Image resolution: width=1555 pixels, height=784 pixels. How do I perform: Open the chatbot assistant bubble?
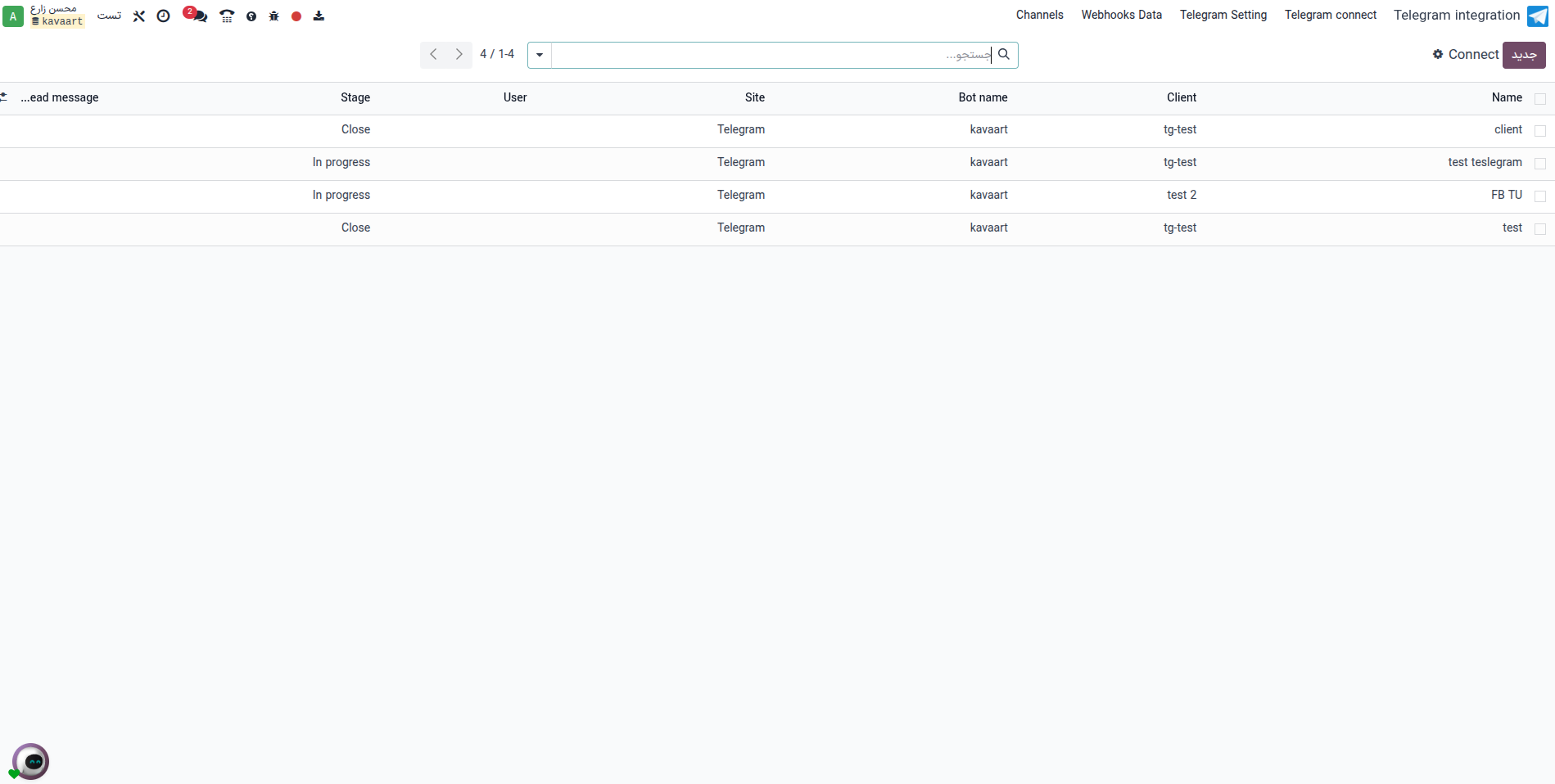click(31, 761)
